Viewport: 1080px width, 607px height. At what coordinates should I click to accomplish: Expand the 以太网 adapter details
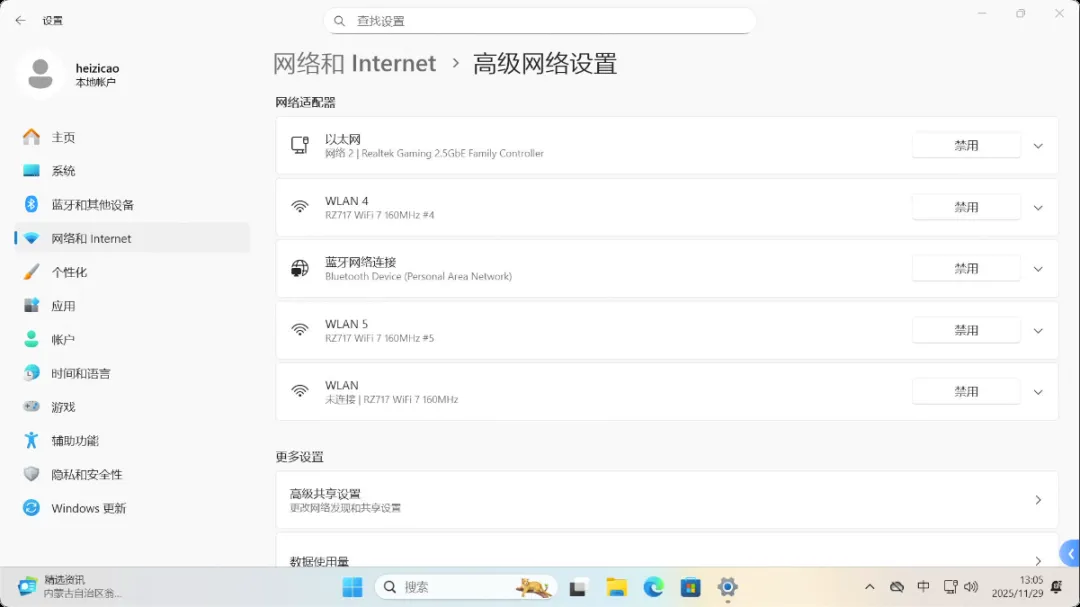(x=1038, y=146)
